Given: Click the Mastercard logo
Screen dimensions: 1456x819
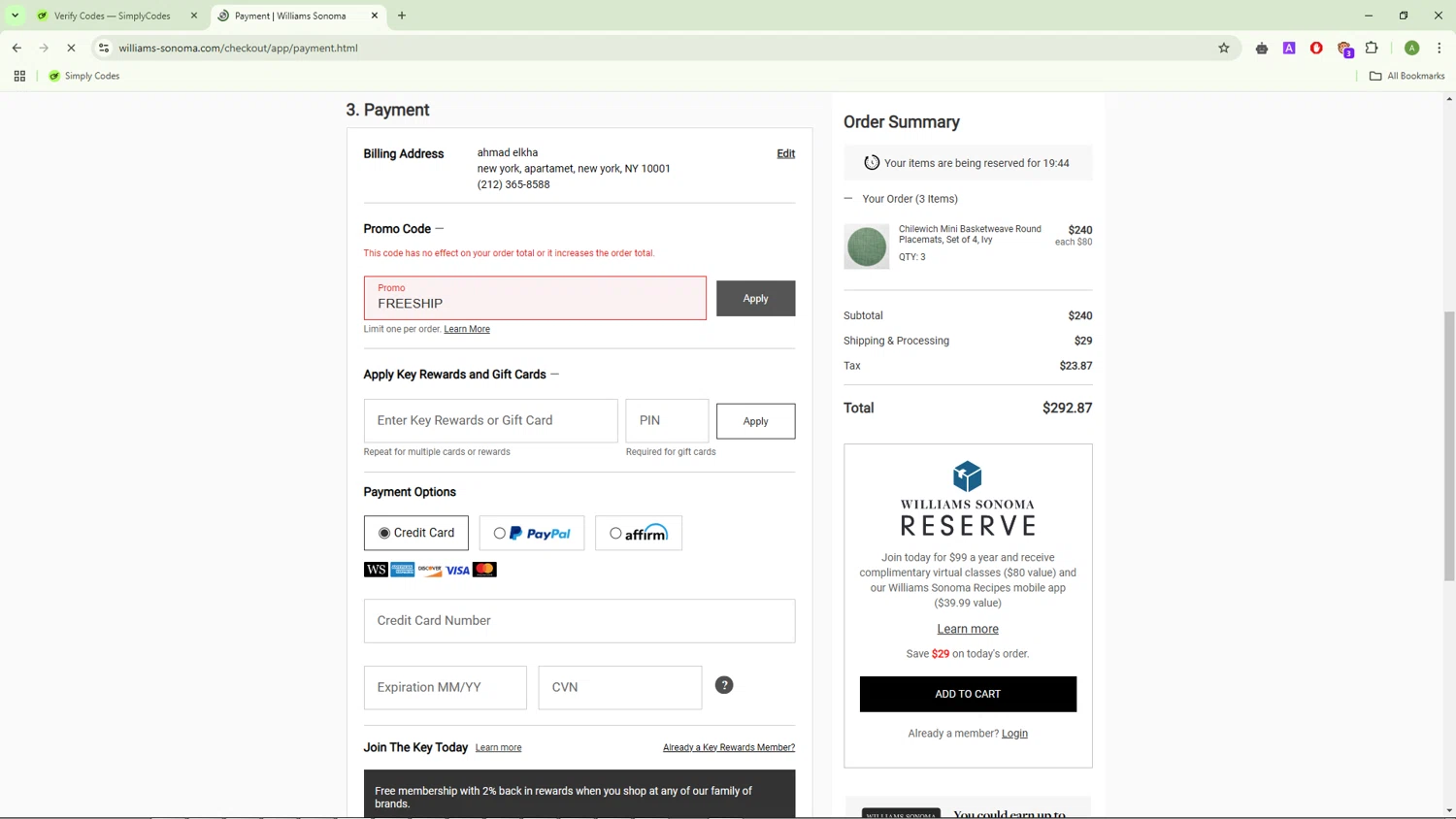Looking at the screenshot, I should pos(484,570).
